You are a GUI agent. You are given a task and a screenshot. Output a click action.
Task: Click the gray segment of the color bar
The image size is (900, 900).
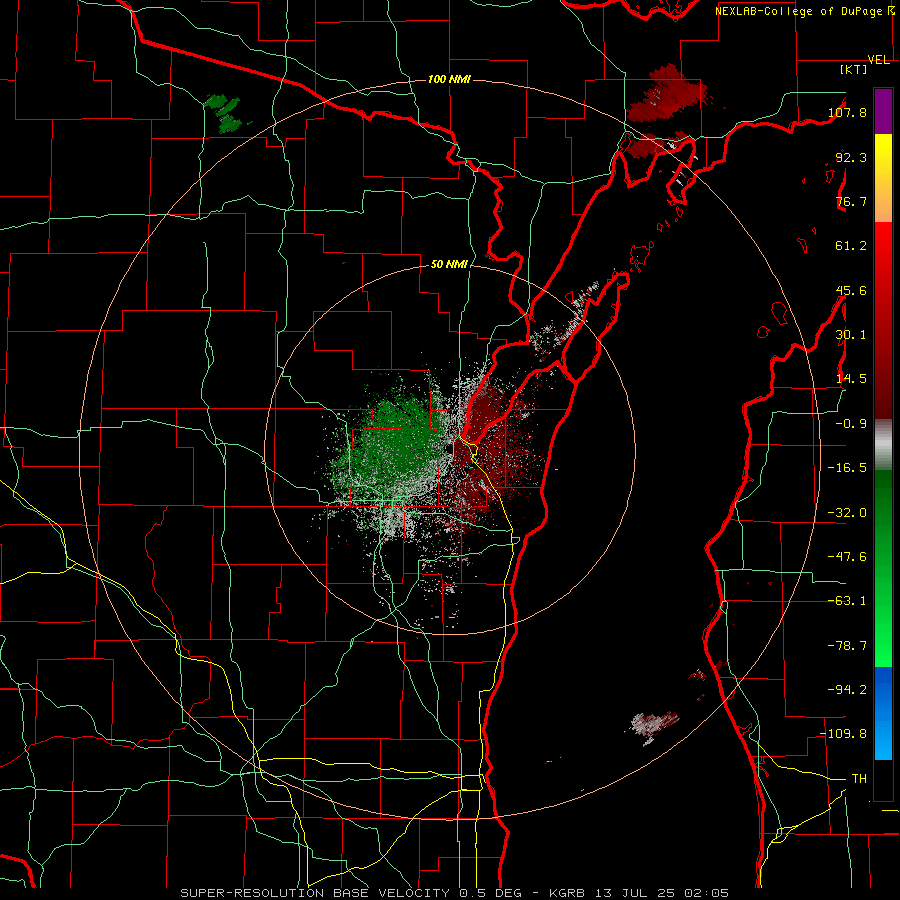tap(883, 445)
